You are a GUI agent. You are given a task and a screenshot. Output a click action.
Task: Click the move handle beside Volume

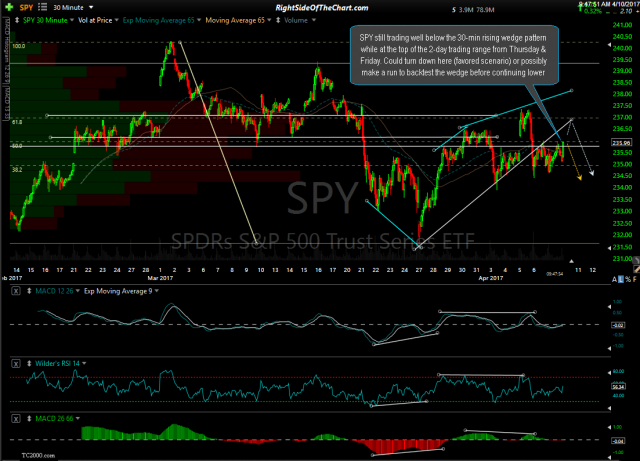[x=278, y=20]
